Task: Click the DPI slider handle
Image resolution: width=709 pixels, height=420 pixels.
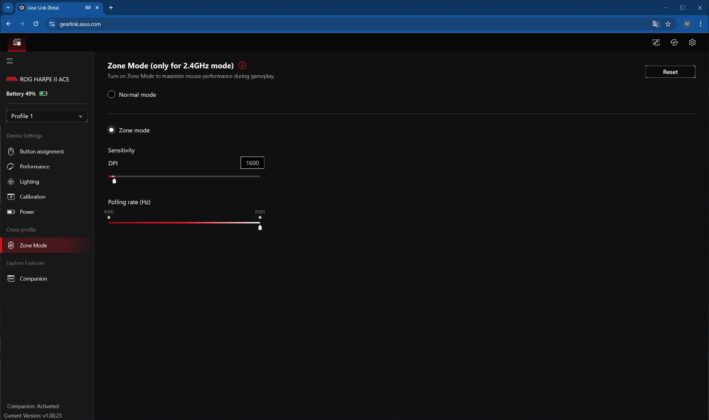Action: [x=114, y=181]
